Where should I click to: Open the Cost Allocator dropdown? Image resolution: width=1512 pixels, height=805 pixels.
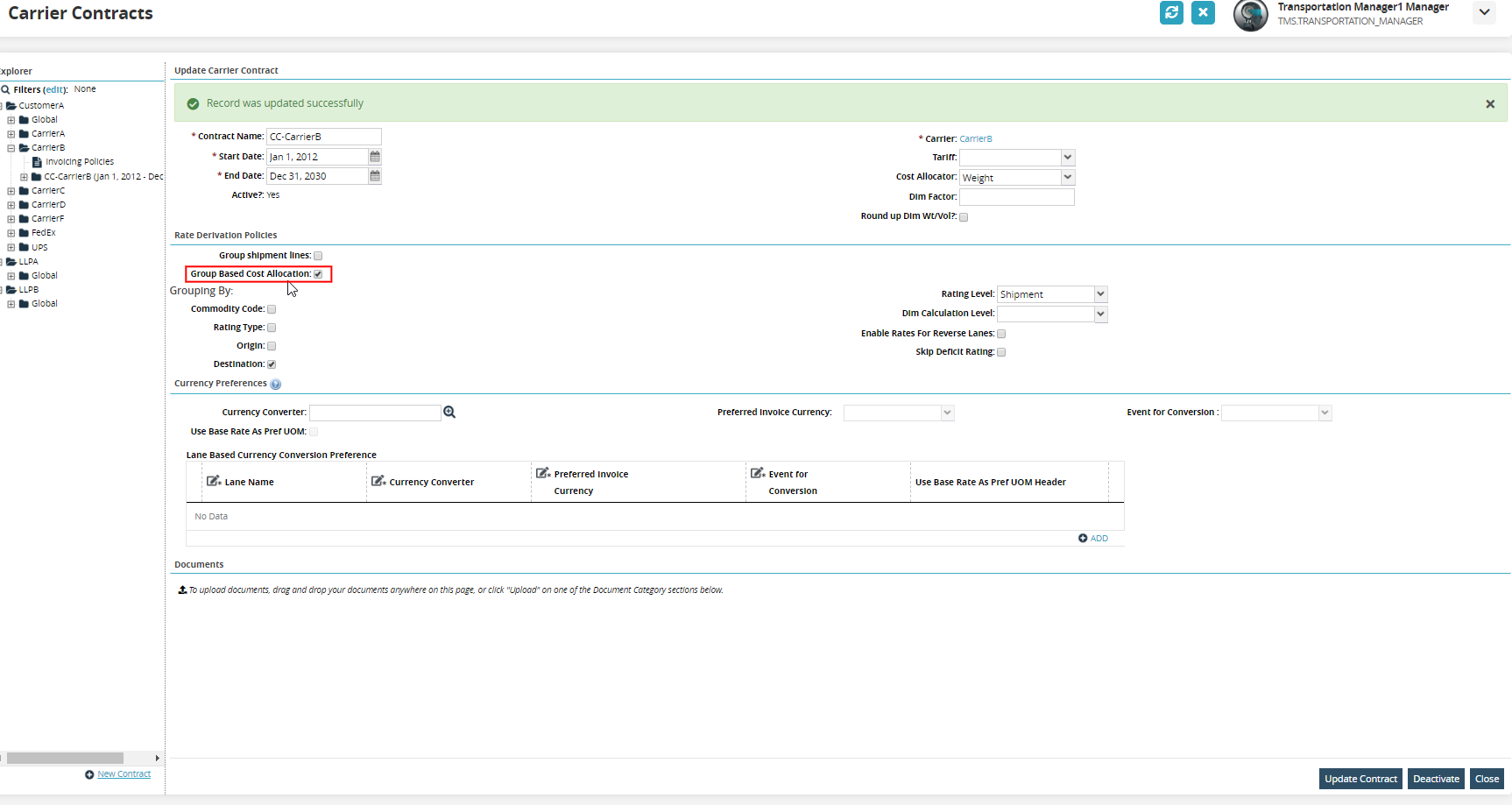(1067, 178)
